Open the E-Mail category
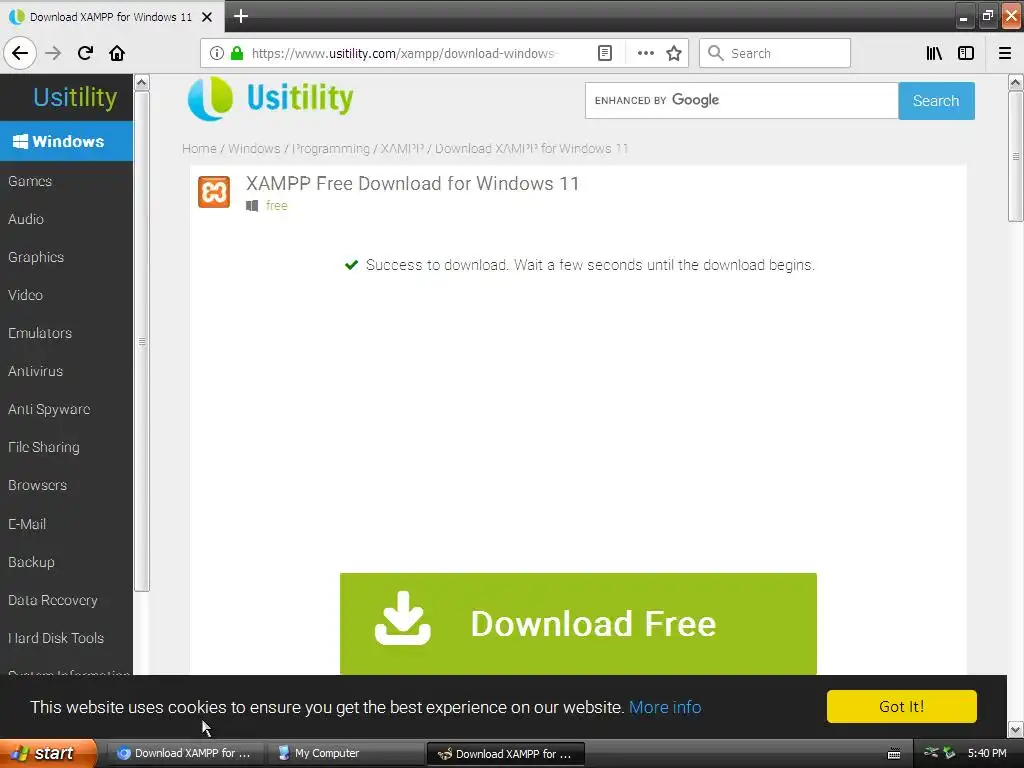 (27, 524)
